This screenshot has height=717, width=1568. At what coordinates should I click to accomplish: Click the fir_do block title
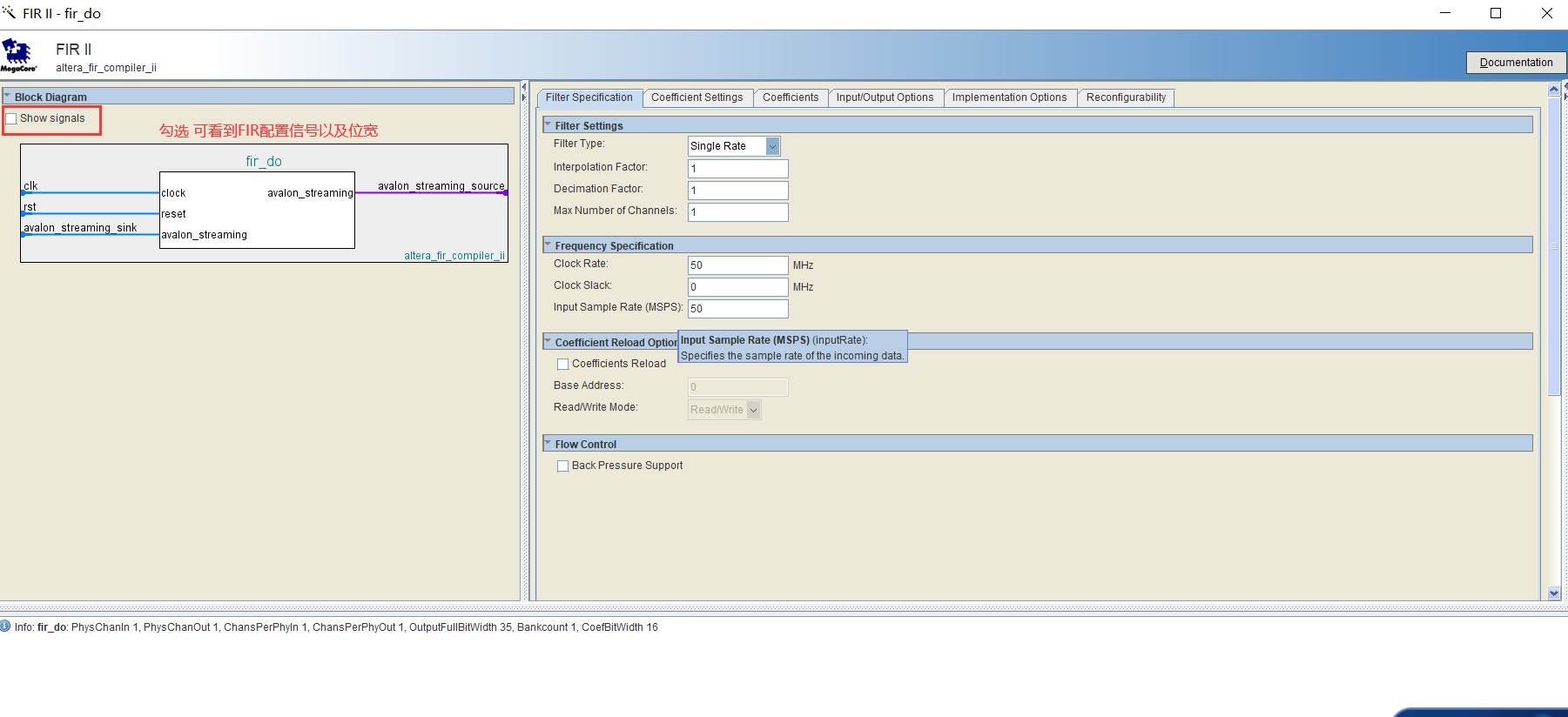264,162
